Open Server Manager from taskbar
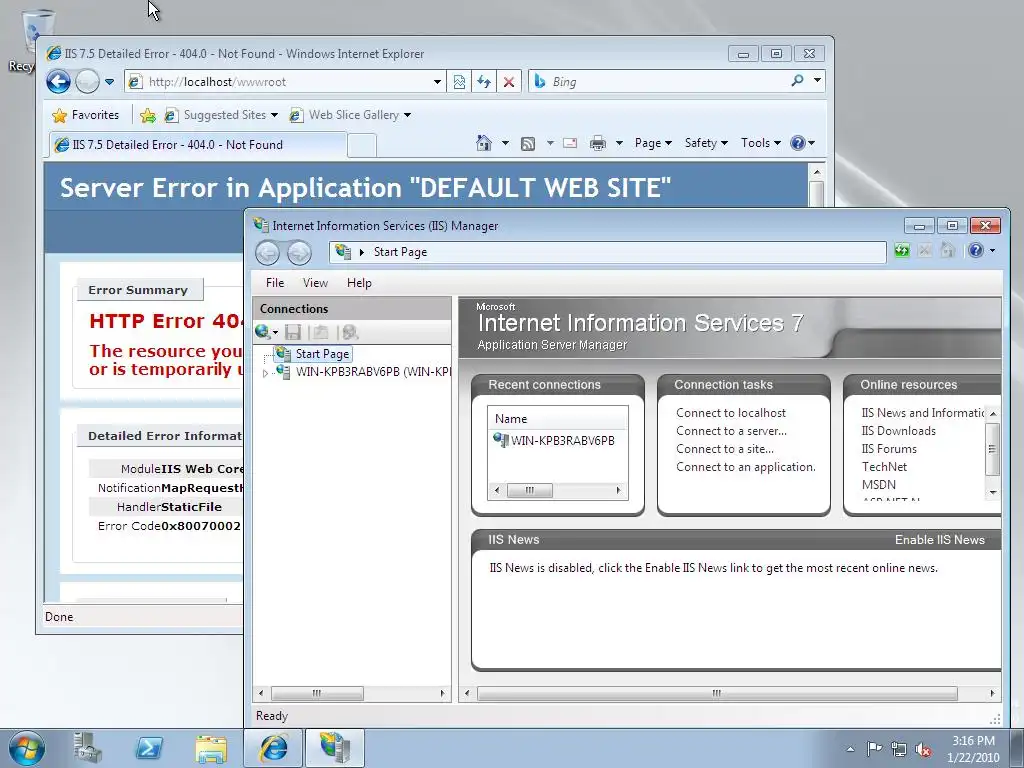 [x=88, y=748]
